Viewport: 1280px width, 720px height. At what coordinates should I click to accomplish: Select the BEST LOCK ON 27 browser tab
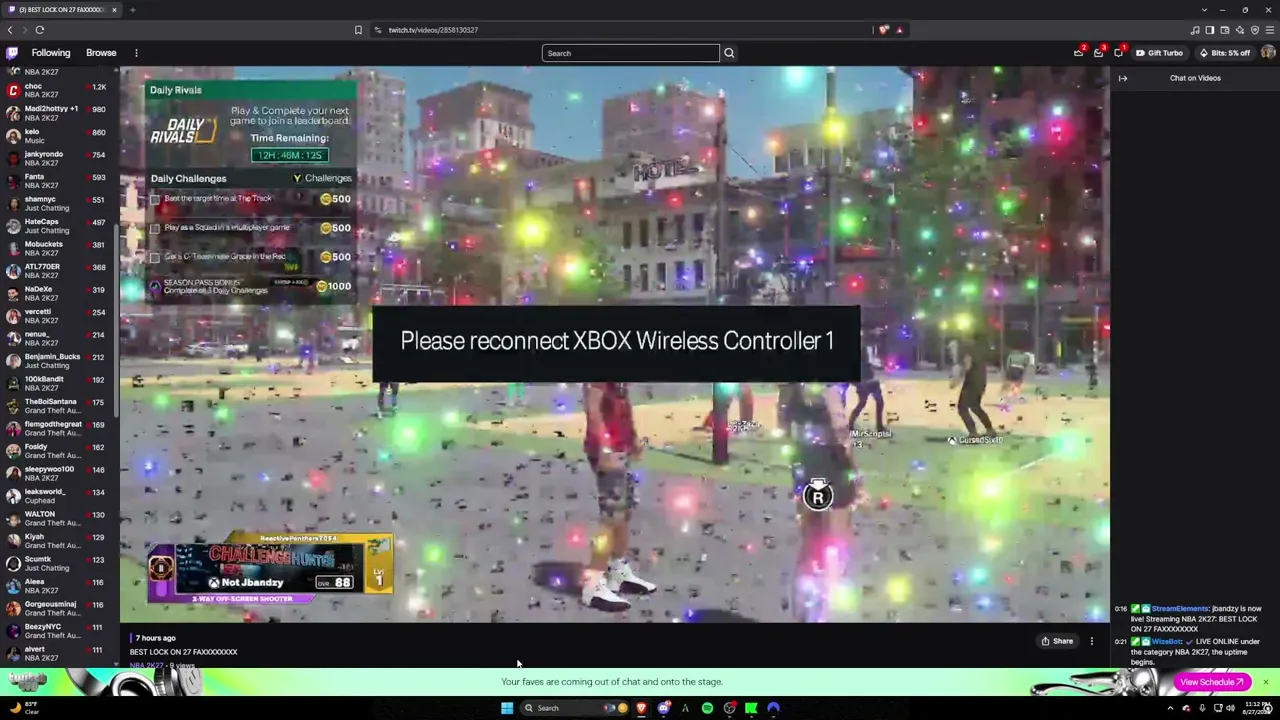point(60,10)
